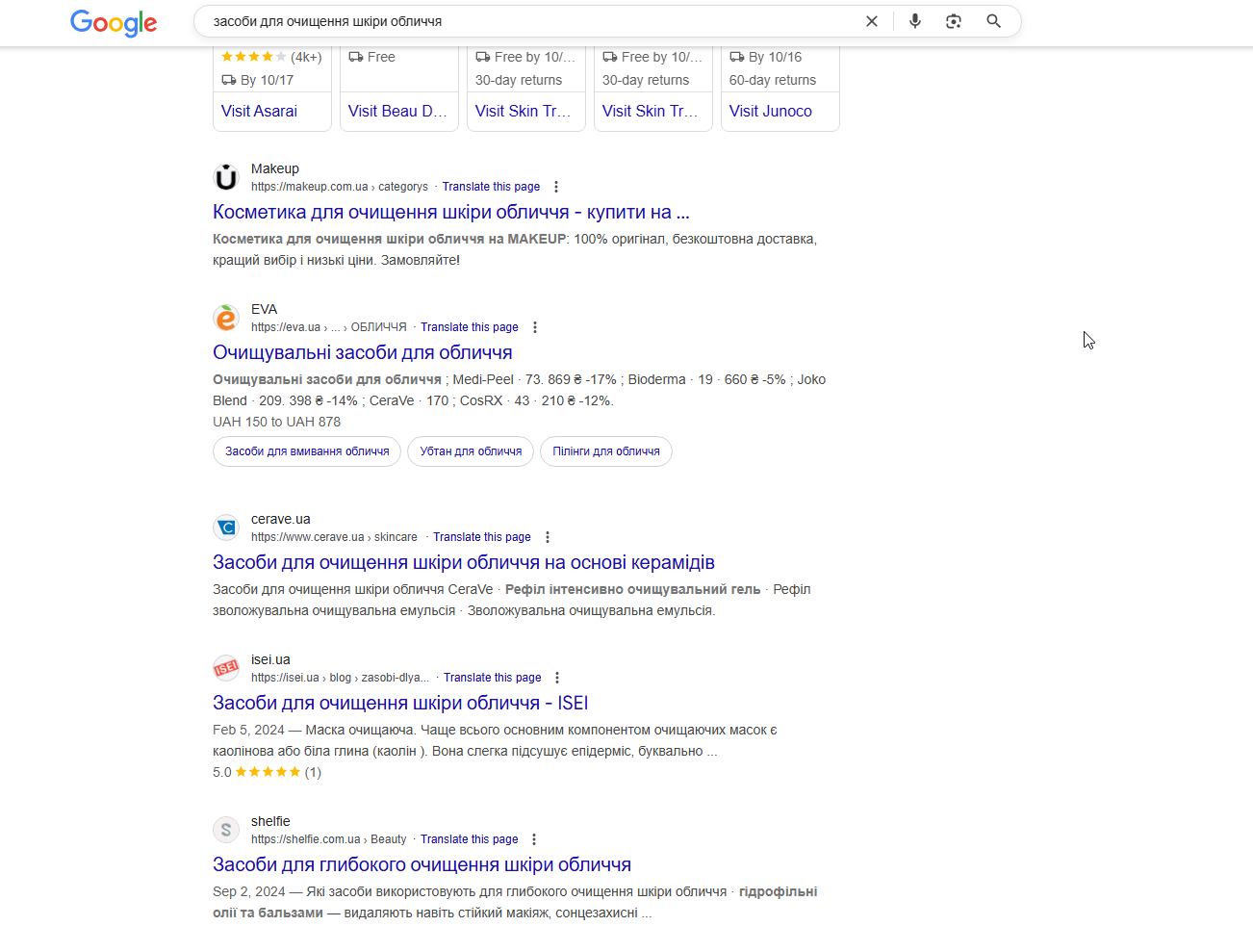
Task: Click the Makeup site favicon
Action: point(226,177)
